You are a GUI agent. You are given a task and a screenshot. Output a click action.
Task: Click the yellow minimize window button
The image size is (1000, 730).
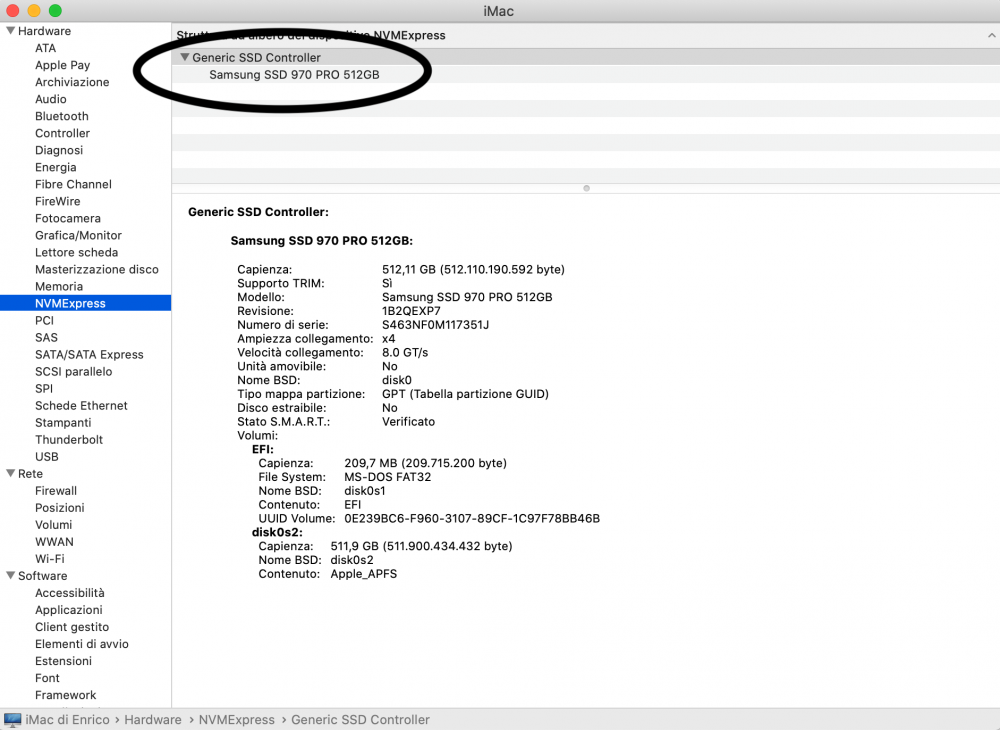34,11
